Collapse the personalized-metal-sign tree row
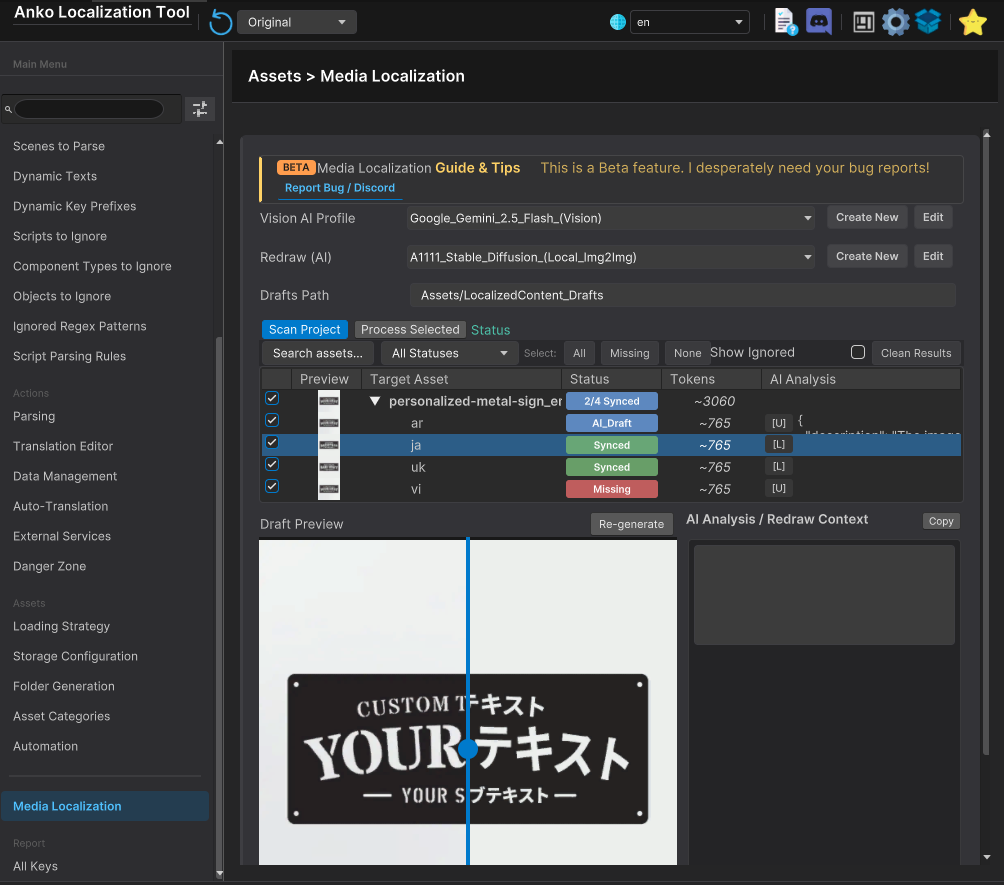1004x885 pixels. [375, 402]
